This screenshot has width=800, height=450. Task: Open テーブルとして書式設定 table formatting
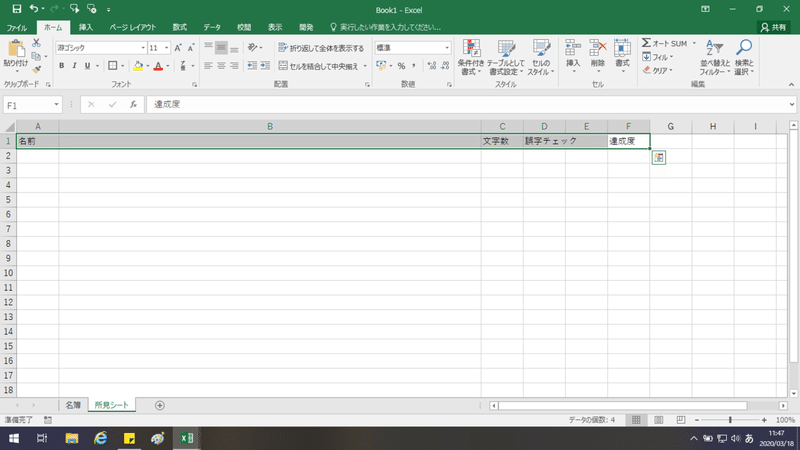505,57
